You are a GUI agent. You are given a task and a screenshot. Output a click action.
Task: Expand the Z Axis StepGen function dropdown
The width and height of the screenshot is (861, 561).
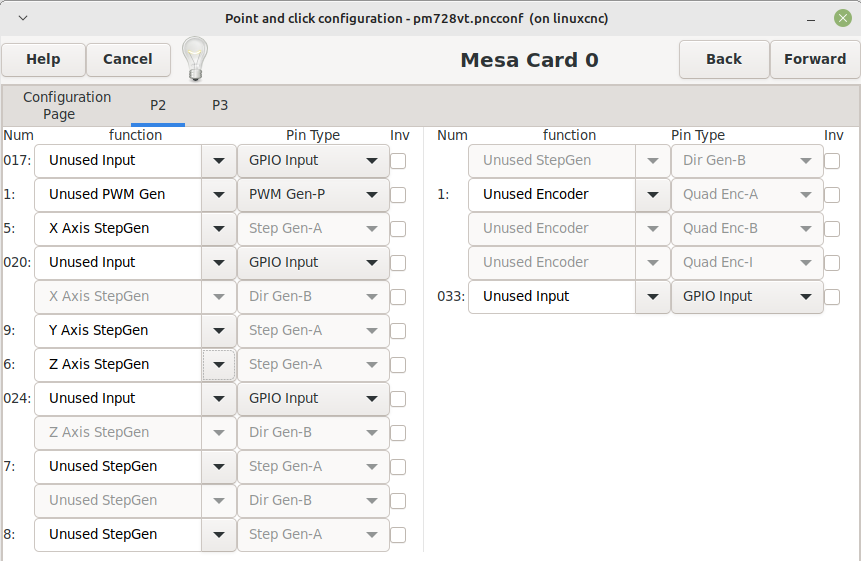click(219, 364)
